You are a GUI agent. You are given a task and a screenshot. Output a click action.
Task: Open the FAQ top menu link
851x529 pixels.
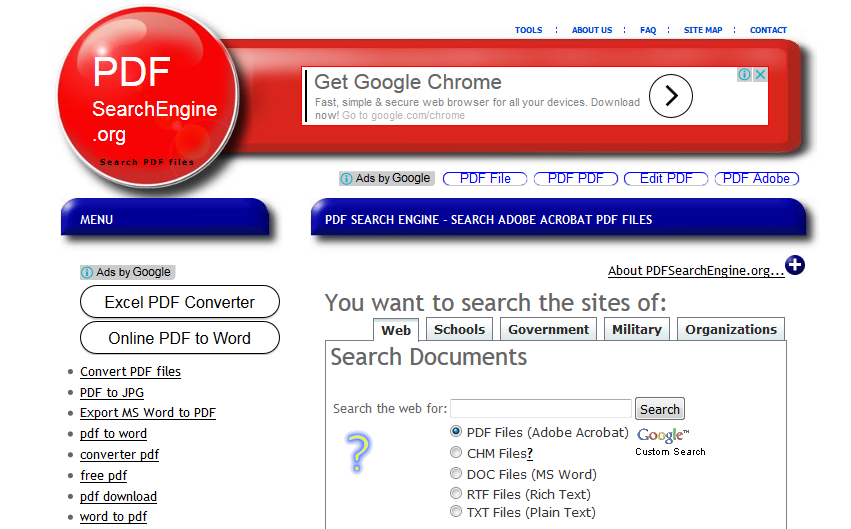coord(647,30)
